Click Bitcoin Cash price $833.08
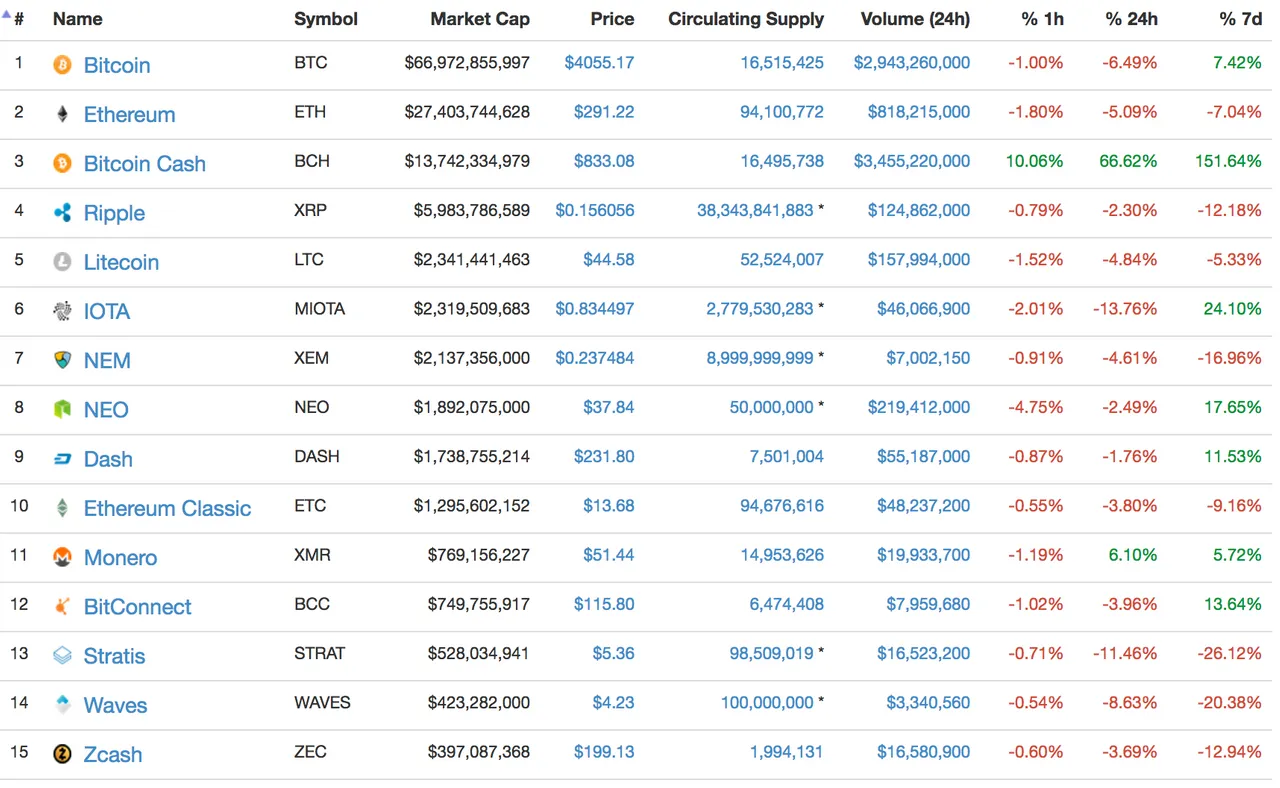1280x788 pixels. click(x=604, y=161)
